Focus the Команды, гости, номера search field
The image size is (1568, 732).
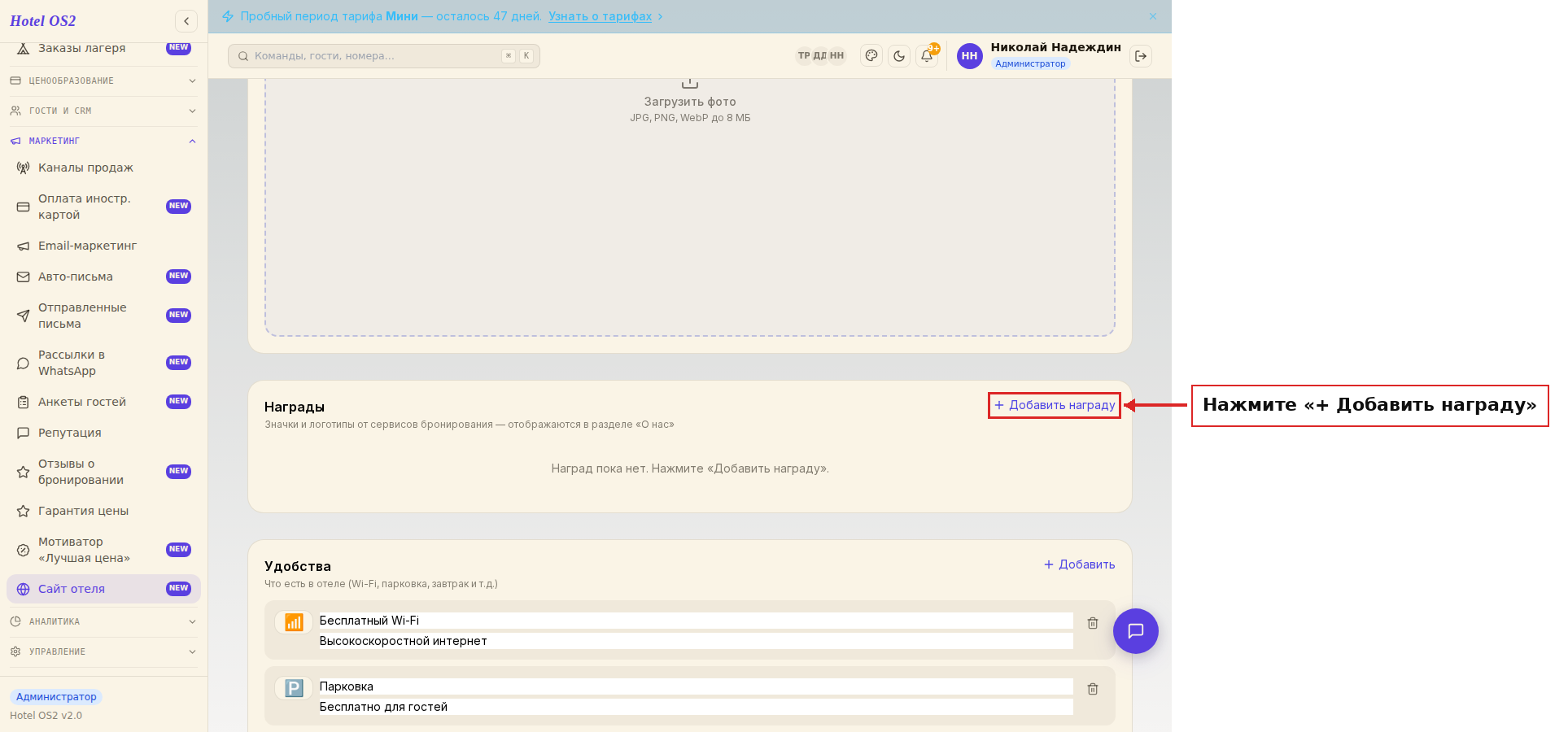pyautogui.click(x=384, y=56)
